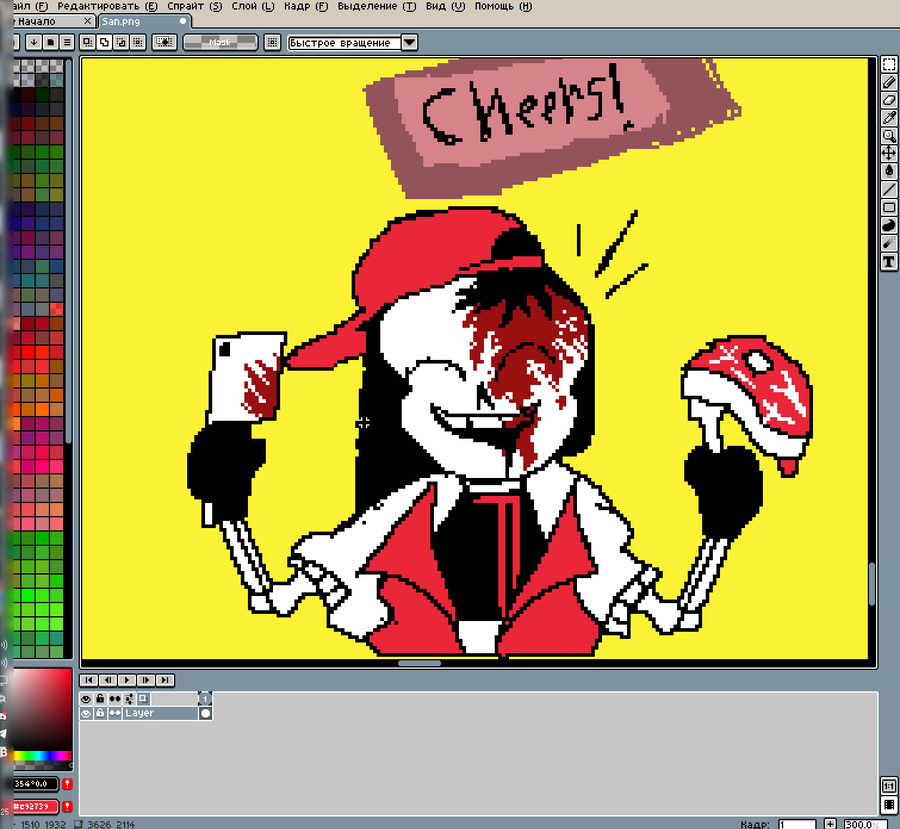Open the Кадр menu
900x829 pixels.
coord(306,6)
